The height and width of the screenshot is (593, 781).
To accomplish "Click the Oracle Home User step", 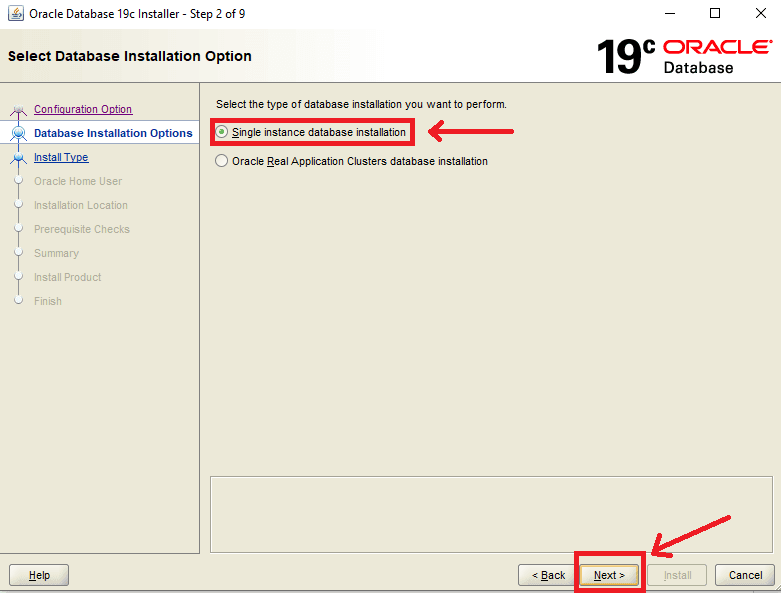I will (x=78, y=181).
